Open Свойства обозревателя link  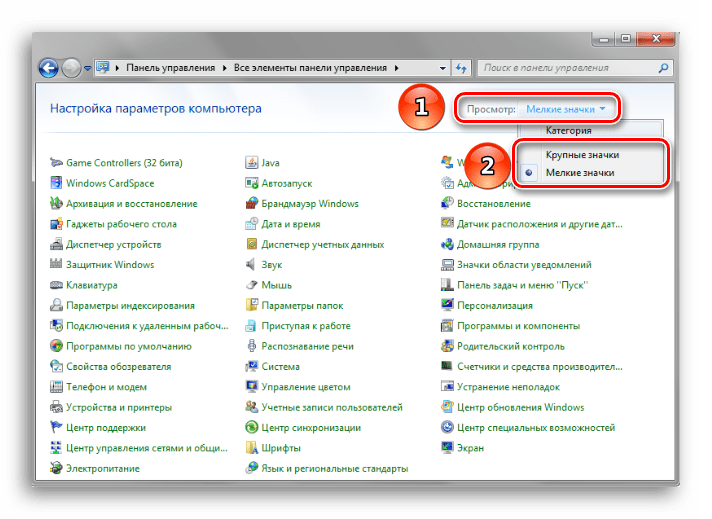(119, 367)
